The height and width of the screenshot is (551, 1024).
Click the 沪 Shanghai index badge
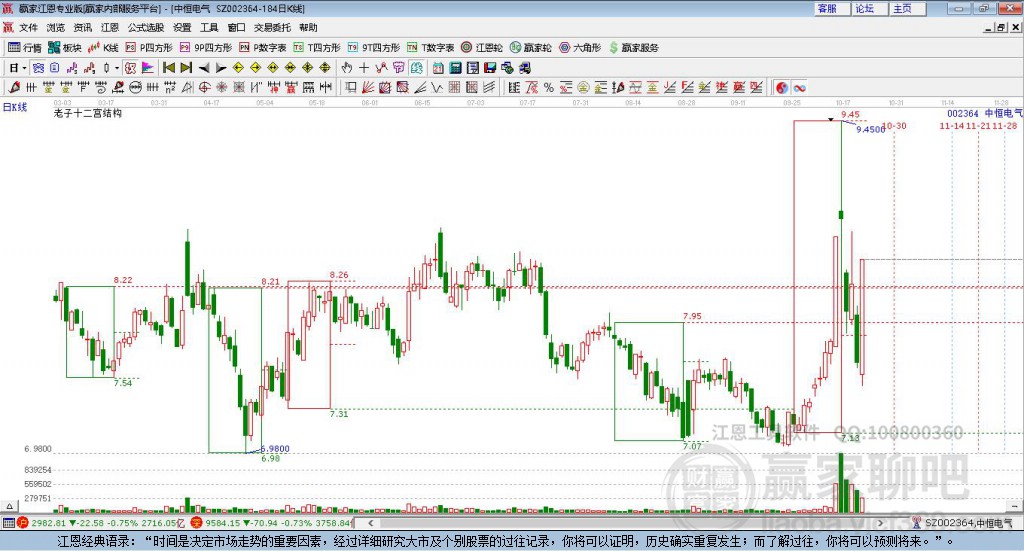(23, 523)
